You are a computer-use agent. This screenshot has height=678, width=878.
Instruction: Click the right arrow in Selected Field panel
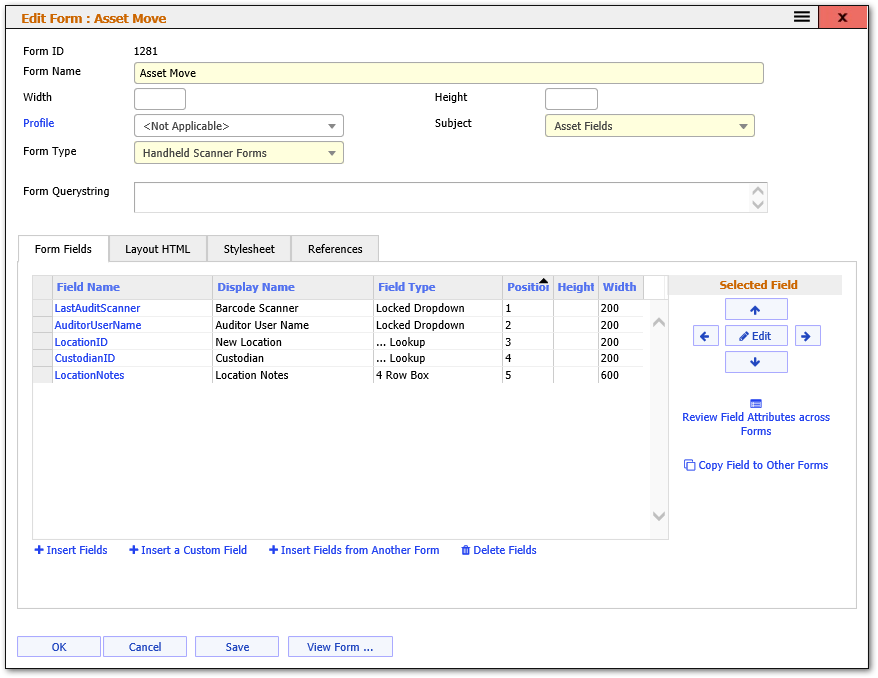pyautogui.click(x=807, y=335)
